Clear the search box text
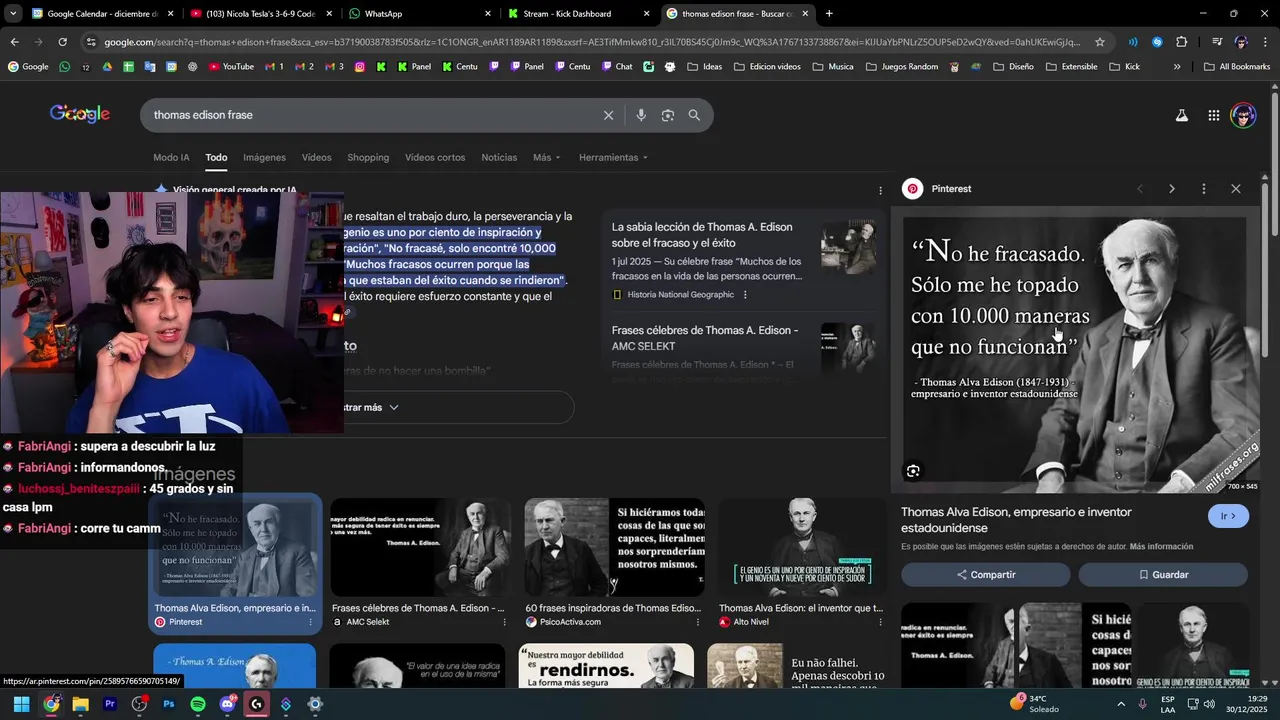The height and width of the screenshot is (720, 1280). tap(608, 115)
